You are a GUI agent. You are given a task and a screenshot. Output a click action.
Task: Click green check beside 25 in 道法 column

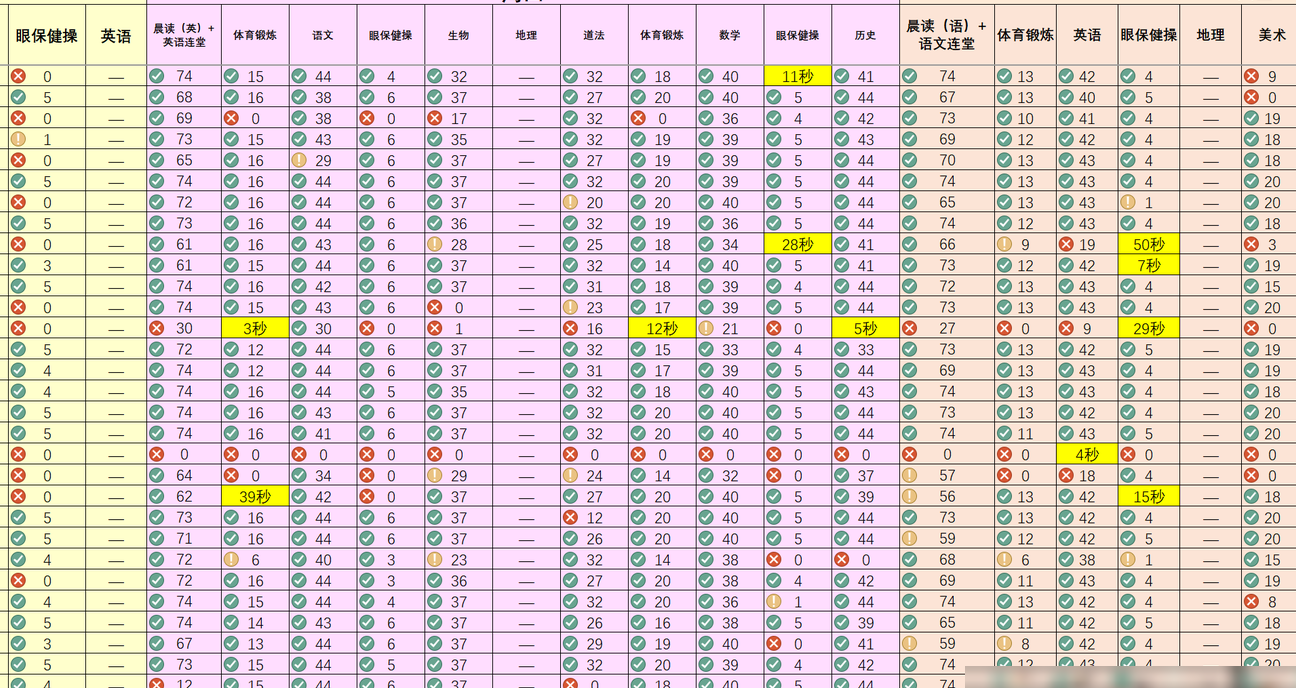tap(570, 244)
